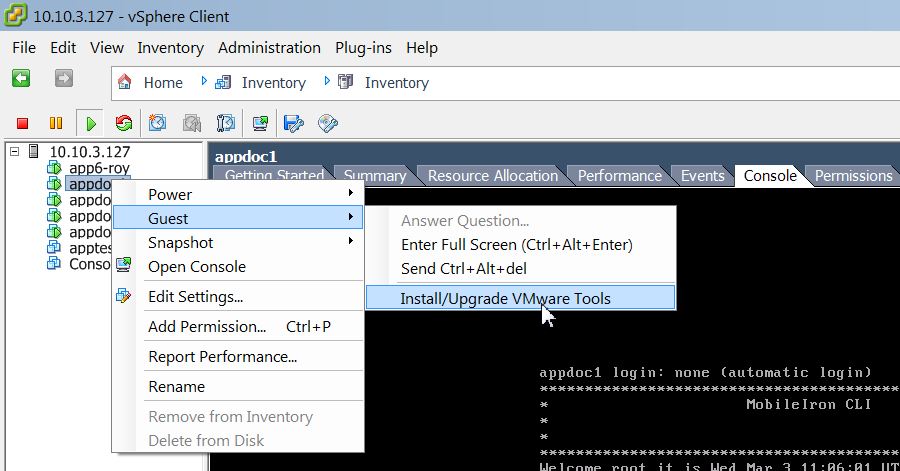The height and width of the screenshot is (471, 900).
Task: Click the arrow before the second Inventory breadcrumb
Action: [x=327, y=81]
